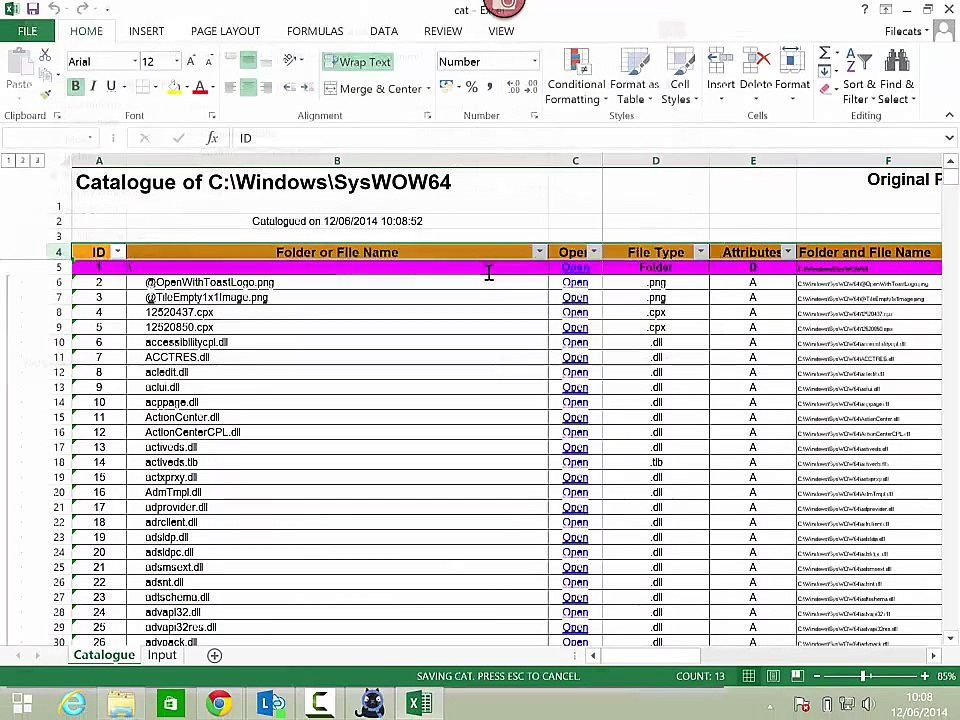Apply the red font color
Screen dimensions: 960x720
pyautogui.click(x=200, y=87)
